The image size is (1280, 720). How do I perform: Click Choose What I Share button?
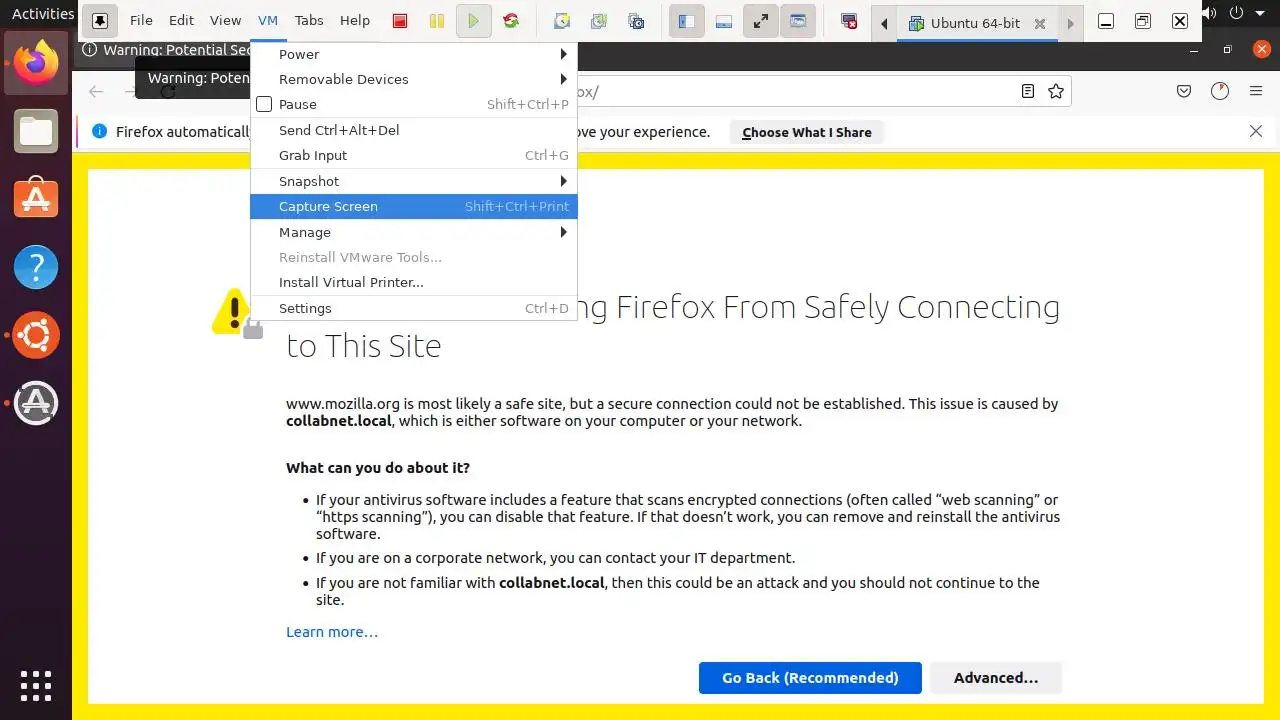coord(807,132)
